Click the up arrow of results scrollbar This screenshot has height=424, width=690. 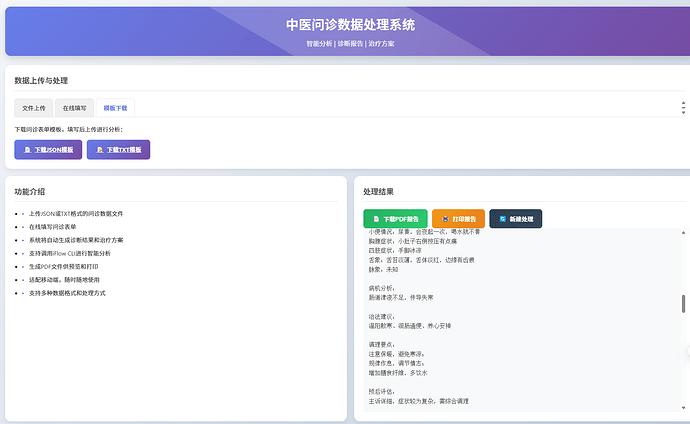tap(683, 232)
